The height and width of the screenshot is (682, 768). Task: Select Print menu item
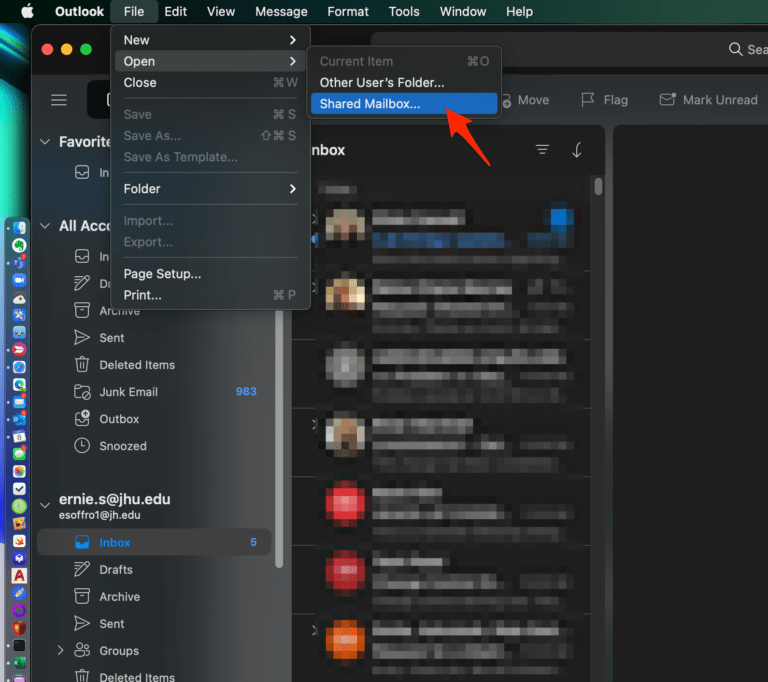pyautogui.click(x=210, y=295)
